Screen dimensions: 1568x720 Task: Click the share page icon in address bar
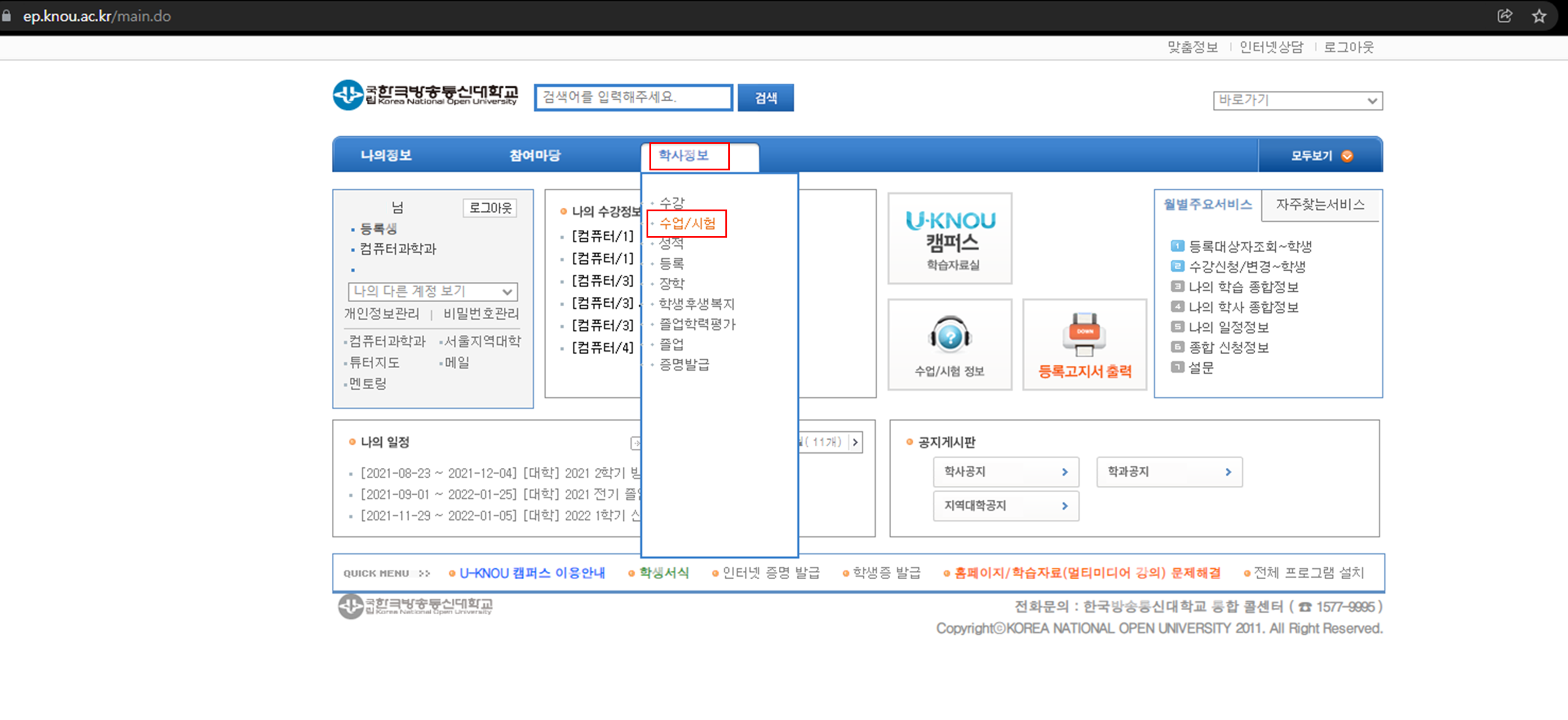pos(1505,16)
